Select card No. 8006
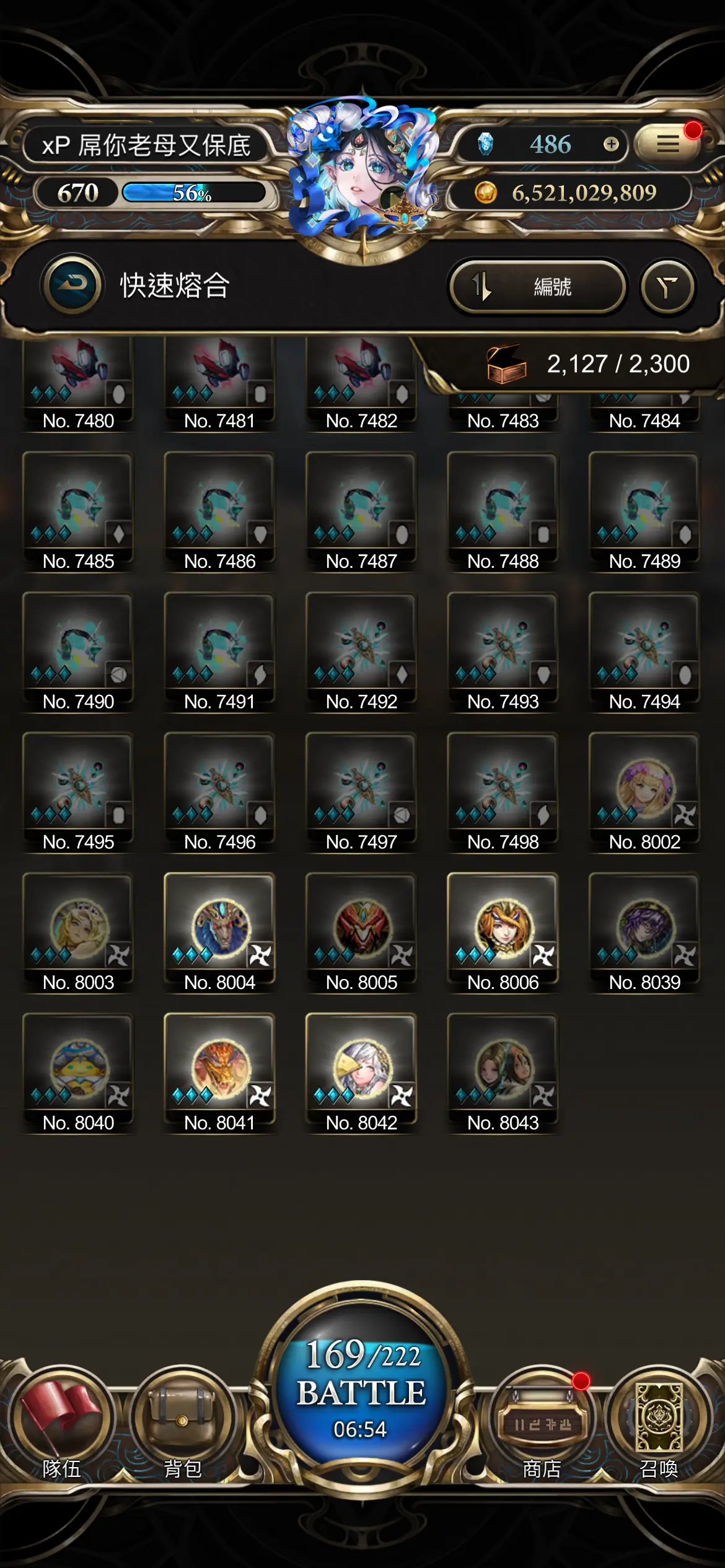The width and height of the screenshot is (725, 1568). pos(503,933)
